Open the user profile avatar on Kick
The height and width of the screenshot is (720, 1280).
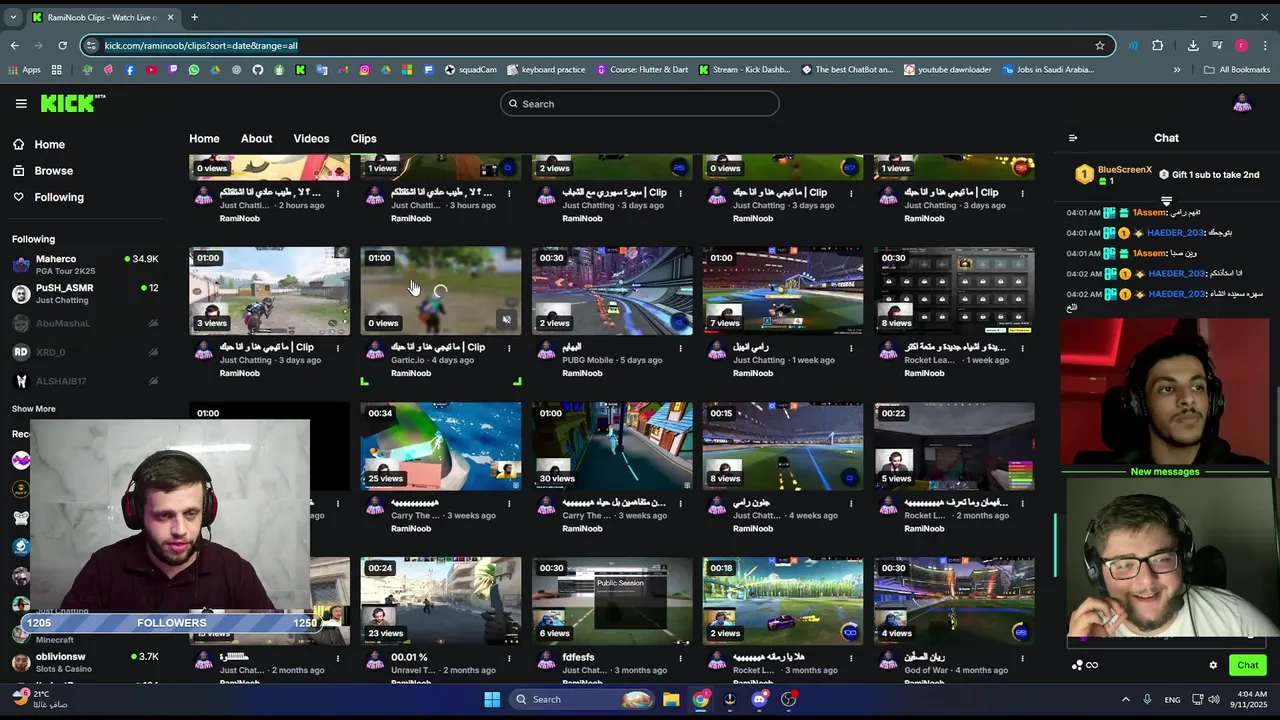click(x=1242, y=103)
